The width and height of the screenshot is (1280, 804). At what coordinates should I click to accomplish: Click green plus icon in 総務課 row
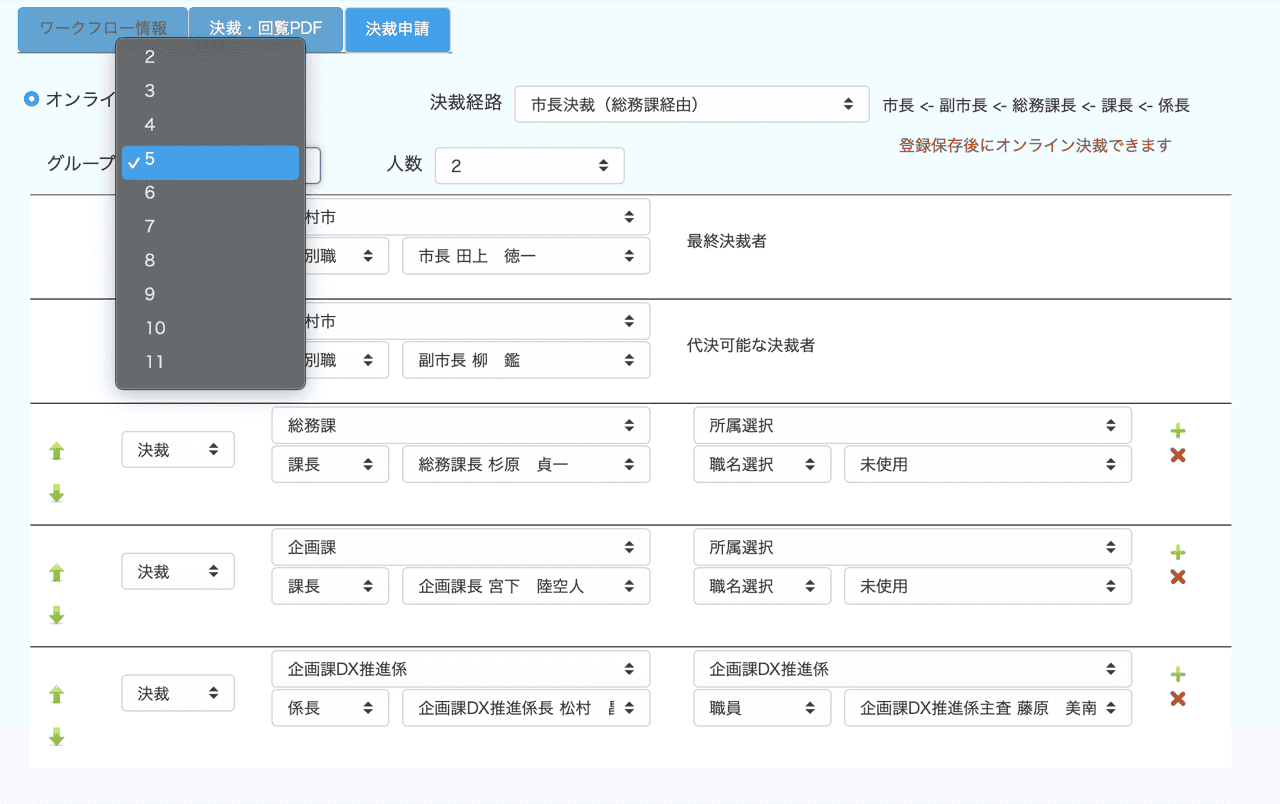coord(1178,431)
